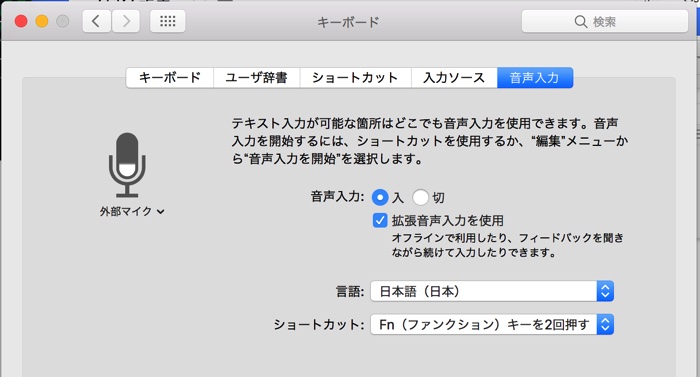The image size is (700, 377).
Task: Go back with the left arrow button
Action: point(96,21)
